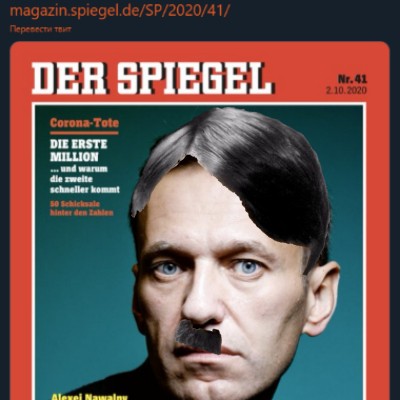
Task: Click the 'Перевести твит' translate link
Action: tap(41, 29)
